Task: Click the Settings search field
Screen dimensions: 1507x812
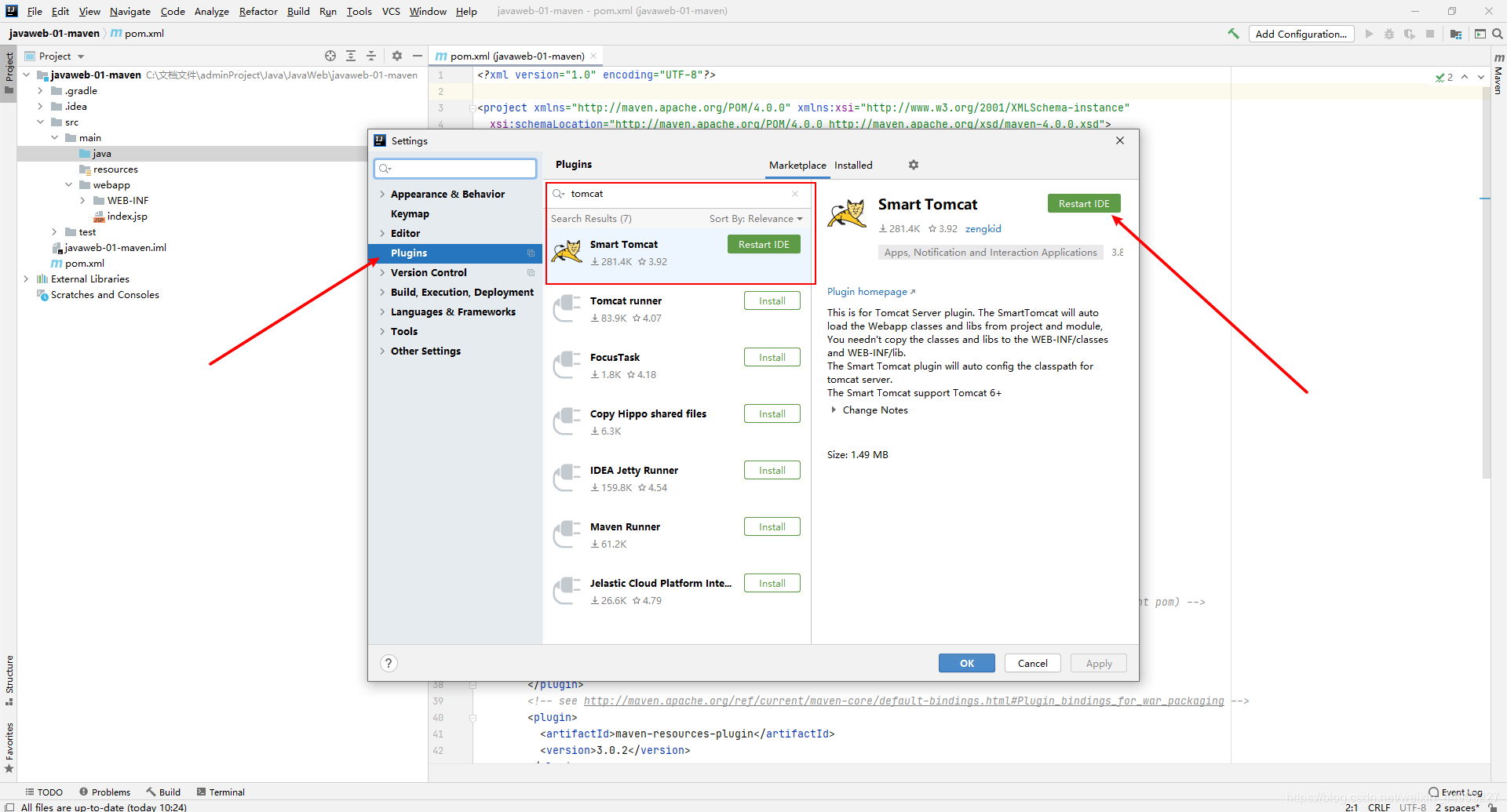Action: (x=455, y=168)
